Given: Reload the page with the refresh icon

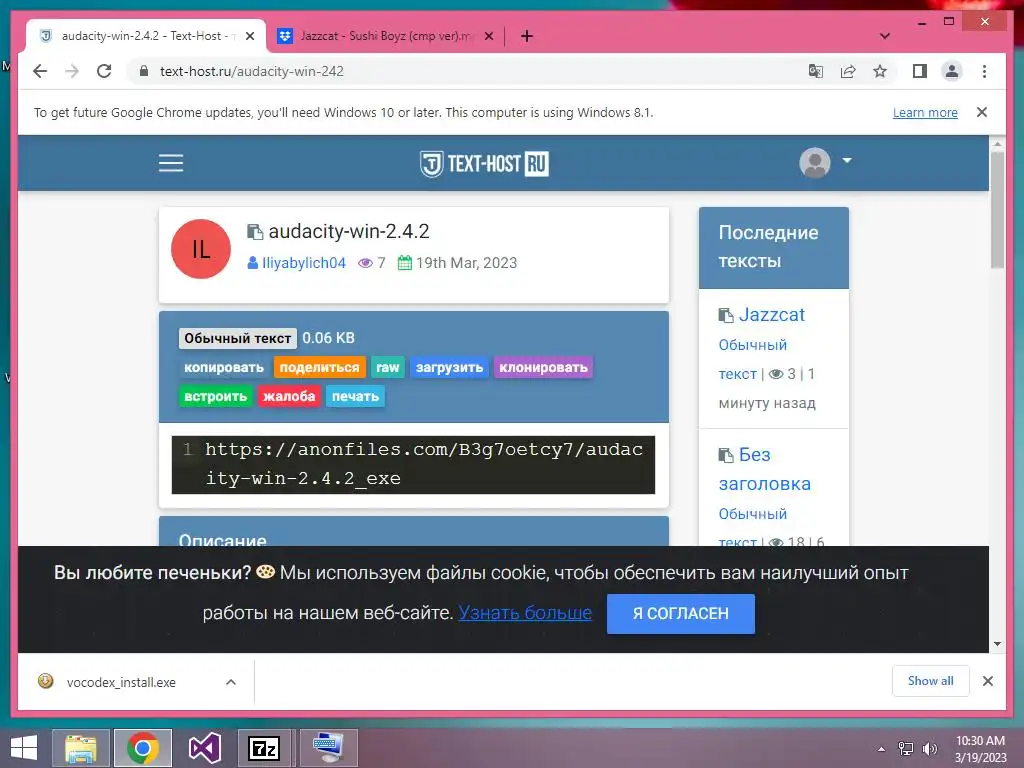Looking at the screenshot, I should [104, 71].
